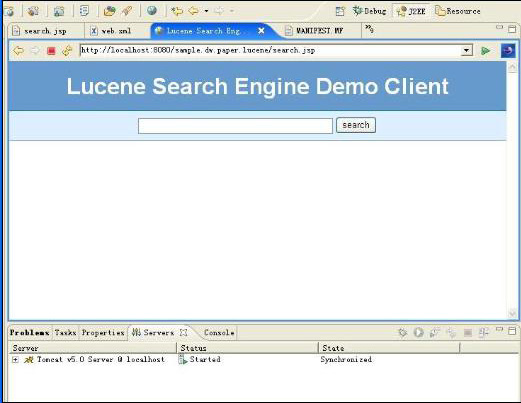521x403 pixels.
Task: Click the Tomcat server row icon
Action: tap(29, 360)
